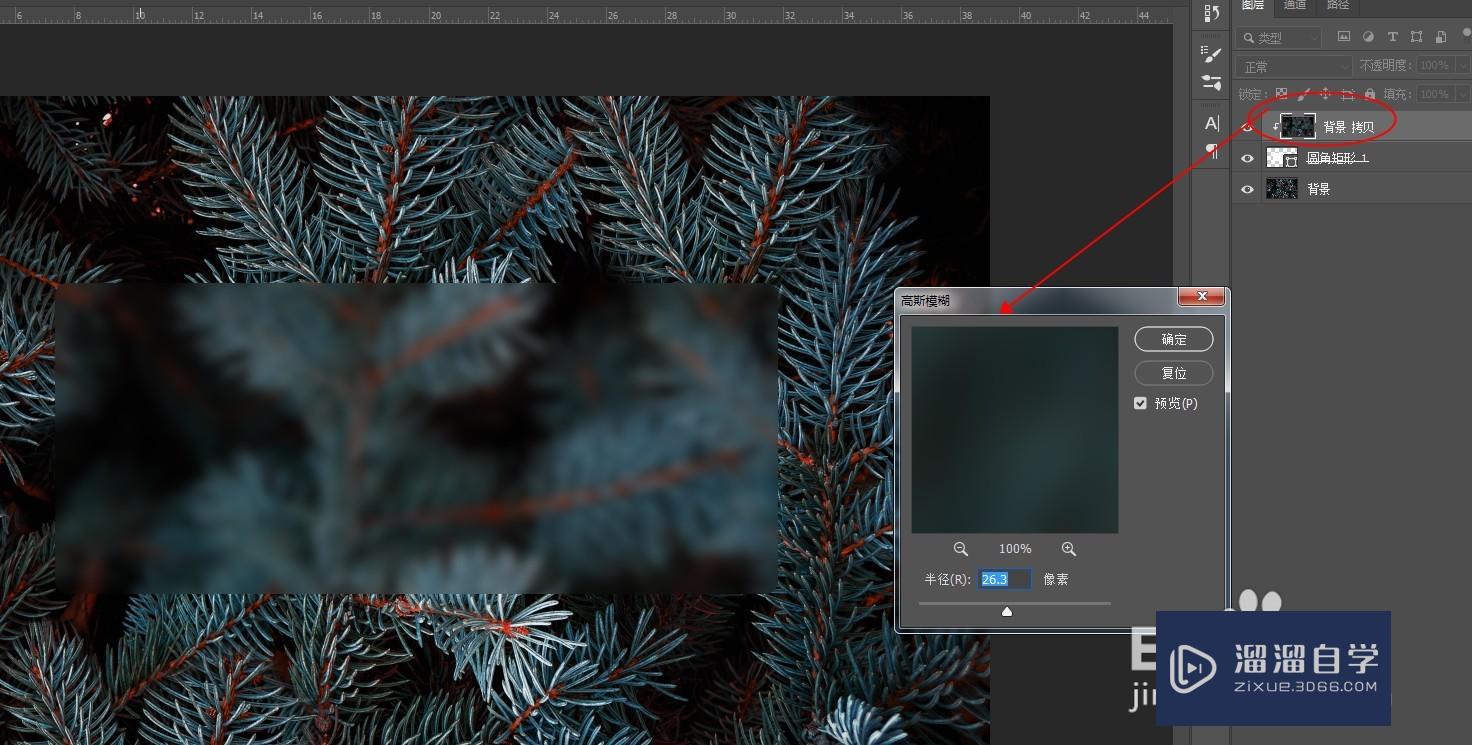Filter layers by pixel layer icon
The image size is (1472, 745).
point(1344,37)
